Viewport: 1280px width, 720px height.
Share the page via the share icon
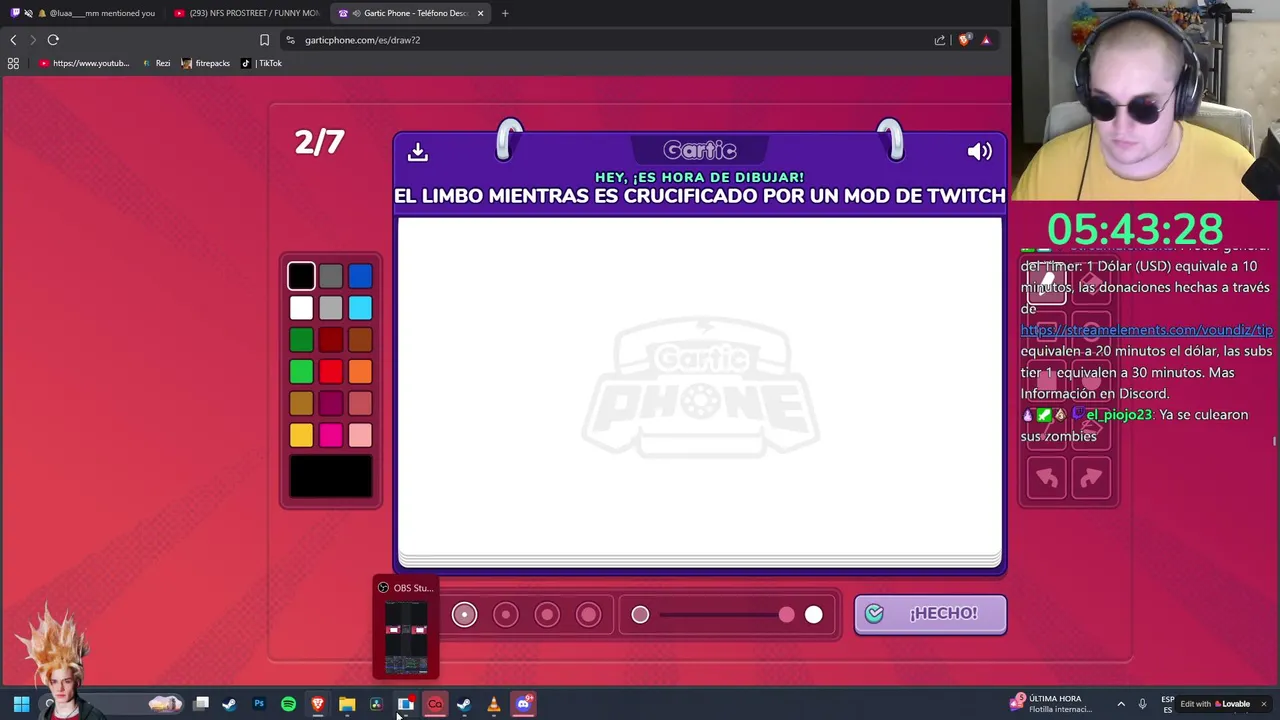[940, 40]
